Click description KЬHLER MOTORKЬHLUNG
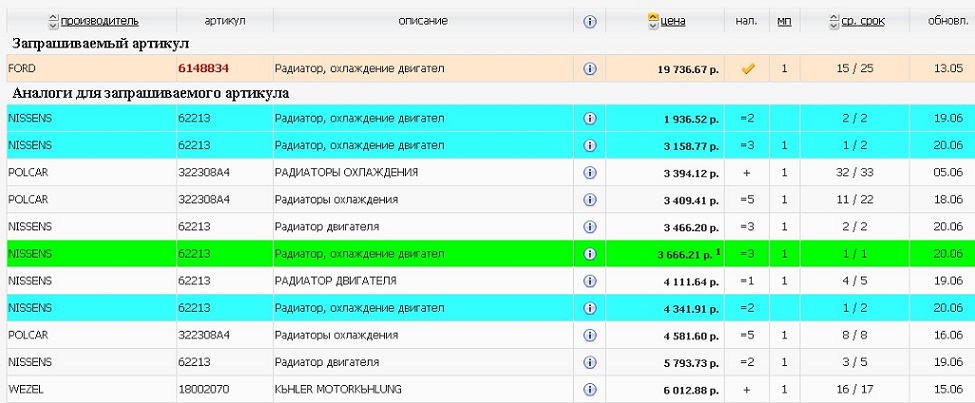 click(x=338, y=389)
